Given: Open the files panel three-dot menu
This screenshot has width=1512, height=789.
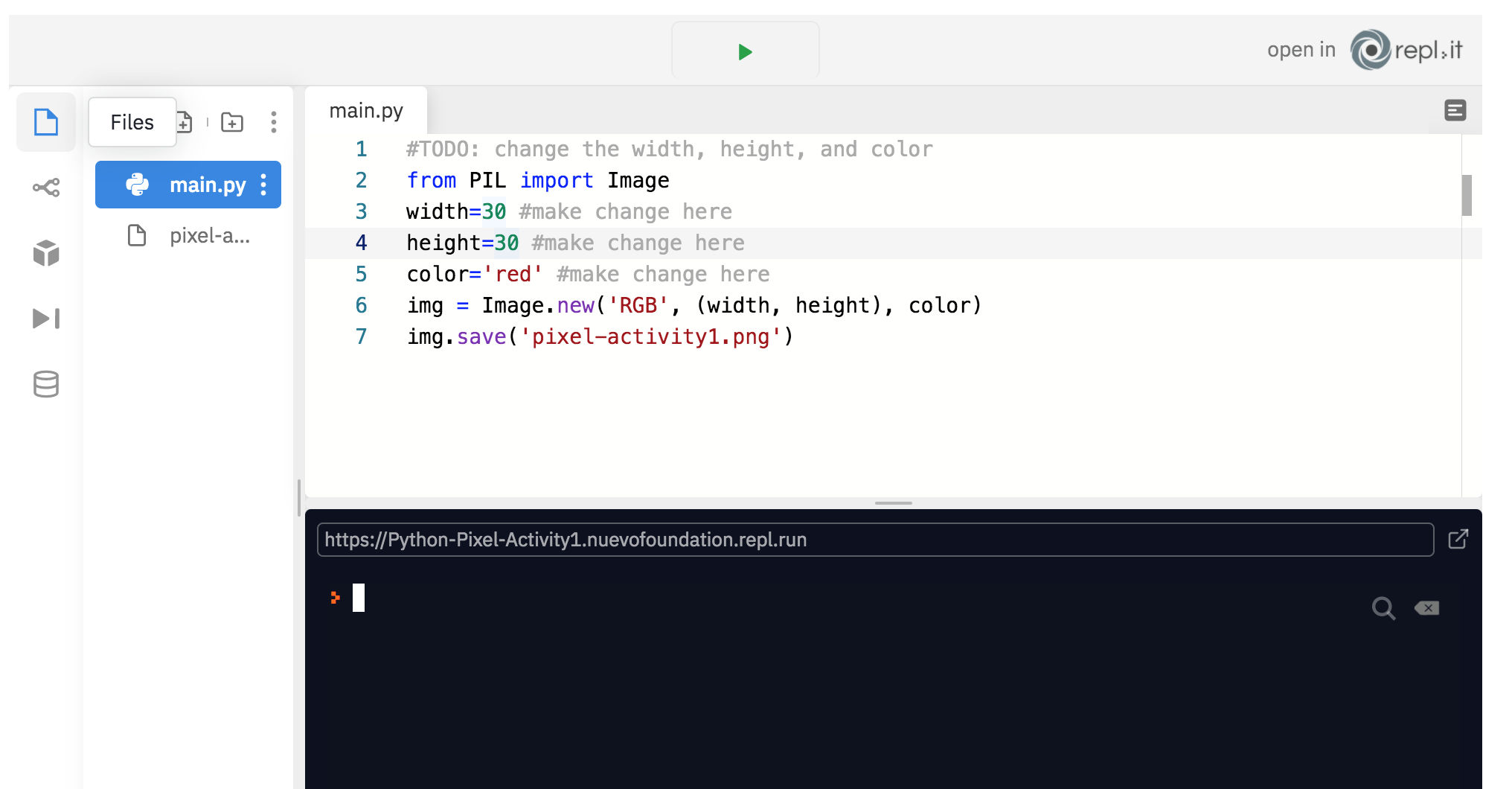Looking at the screenshot, I should (274, 122).
